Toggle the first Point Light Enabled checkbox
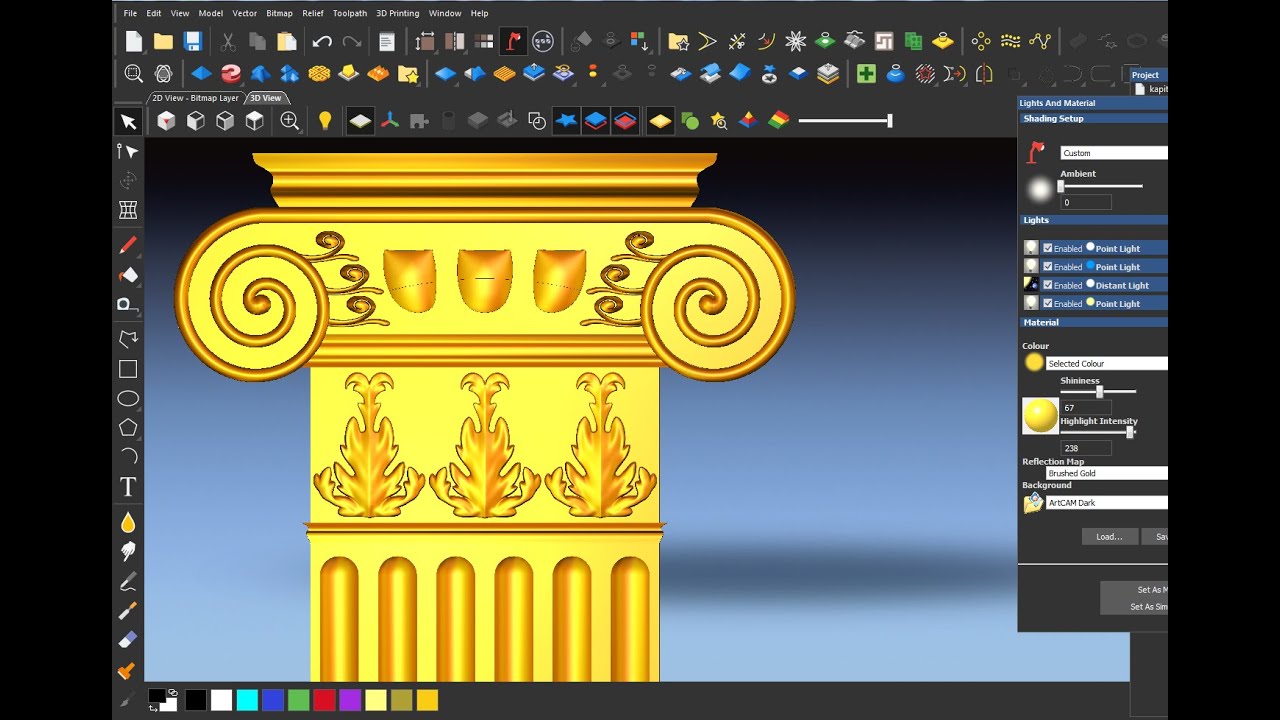The width and height of the screenshot is (1280, 720). 1048,248
